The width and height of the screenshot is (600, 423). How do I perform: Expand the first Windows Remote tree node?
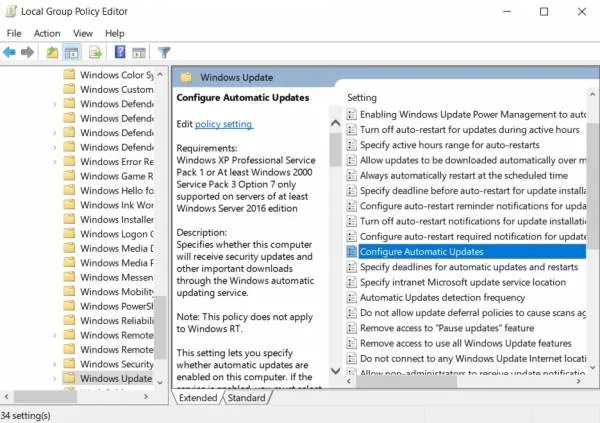(55, 335)
